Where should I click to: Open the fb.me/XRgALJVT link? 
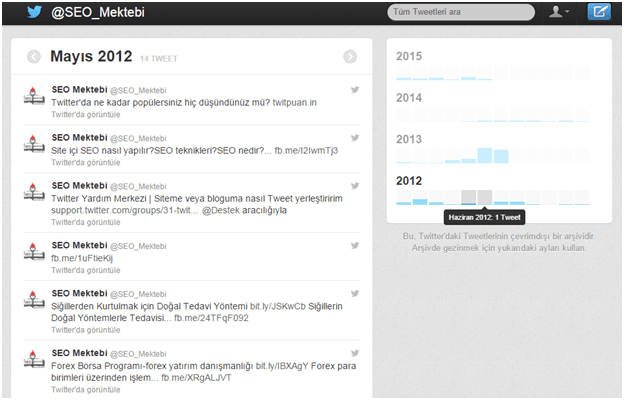pos(196,378)
